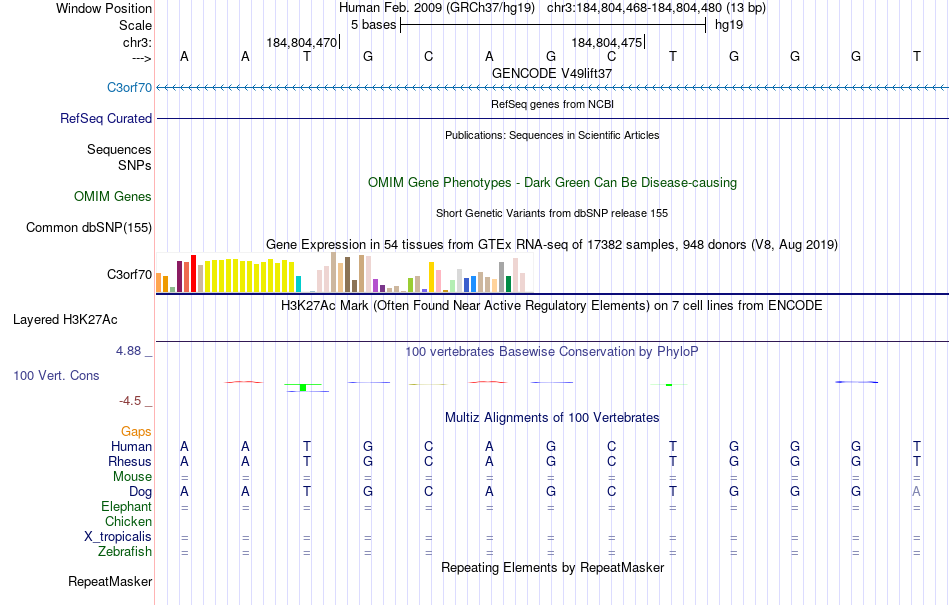Select the Elephant species label

click(126, 506)
